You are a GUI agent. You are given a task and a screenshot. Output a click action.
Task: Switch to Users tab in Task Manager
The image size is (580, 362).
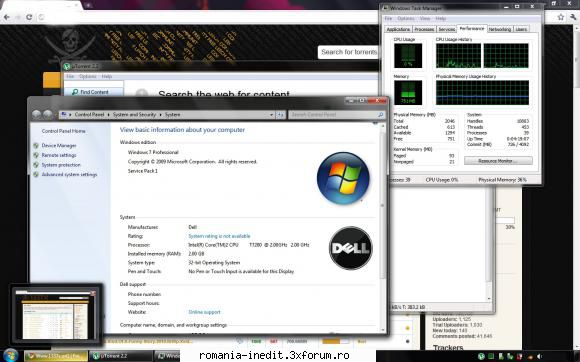click(x=521, y=29)
